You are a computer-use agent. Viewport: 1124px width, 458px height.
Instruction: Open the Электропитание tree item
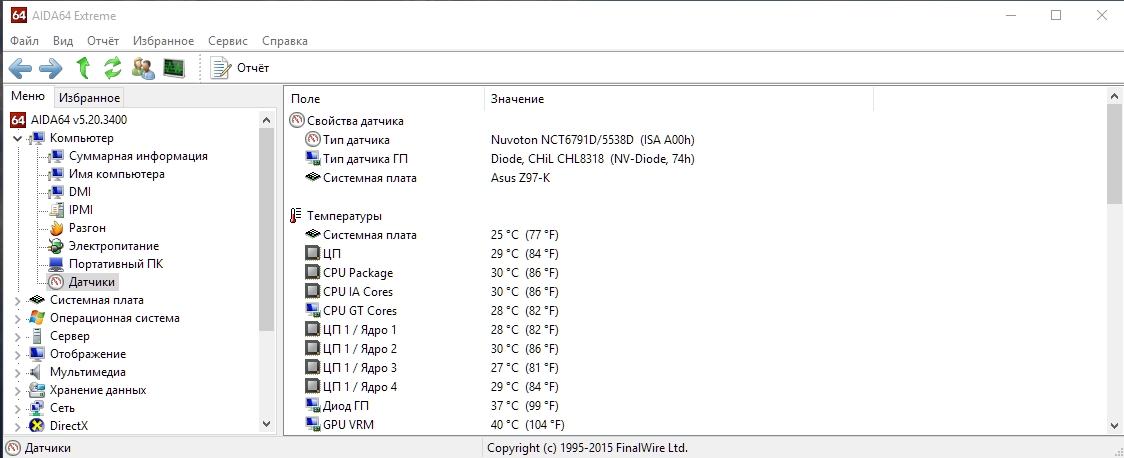[113, 246]
